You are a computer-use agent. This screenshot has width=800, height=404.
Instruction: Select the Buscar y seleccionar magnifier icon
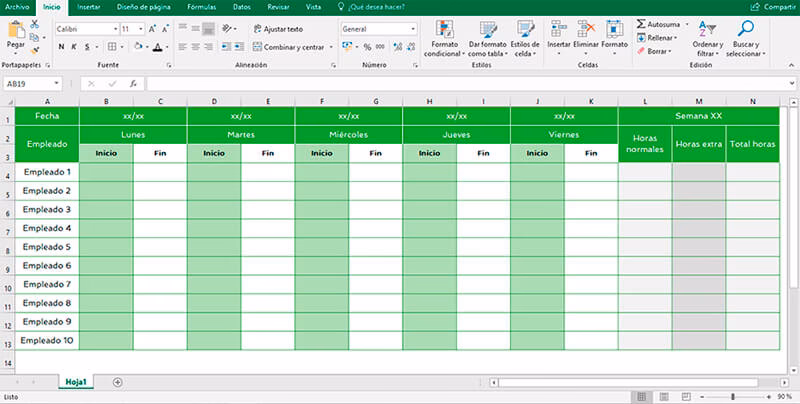[745, 29]
